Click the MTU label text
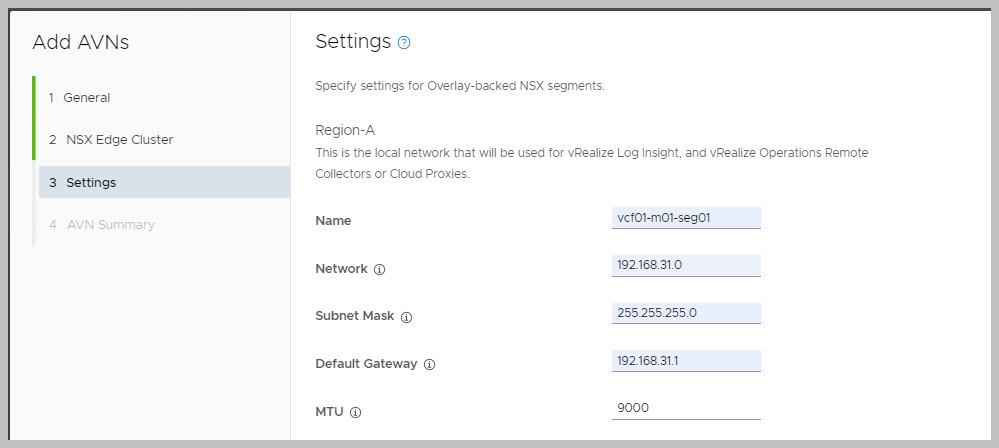 tap(329, 412)
